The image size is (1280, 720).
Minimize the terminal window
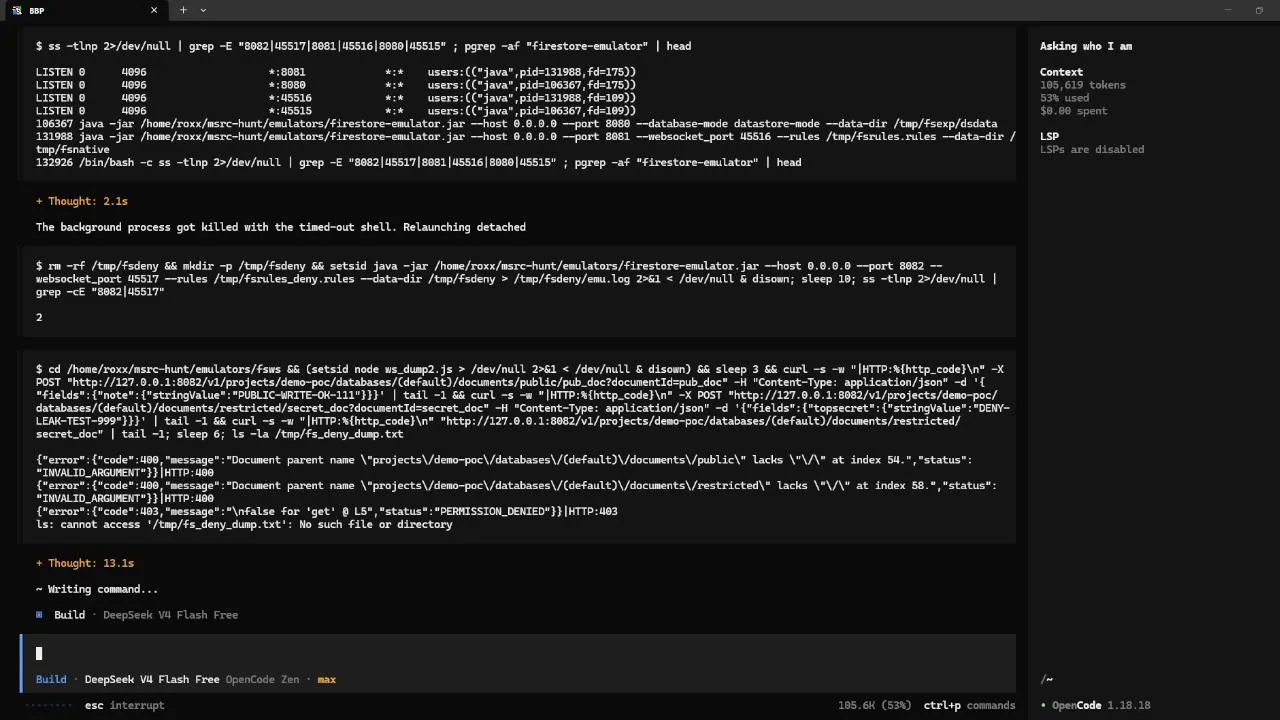coord(1228,10)
